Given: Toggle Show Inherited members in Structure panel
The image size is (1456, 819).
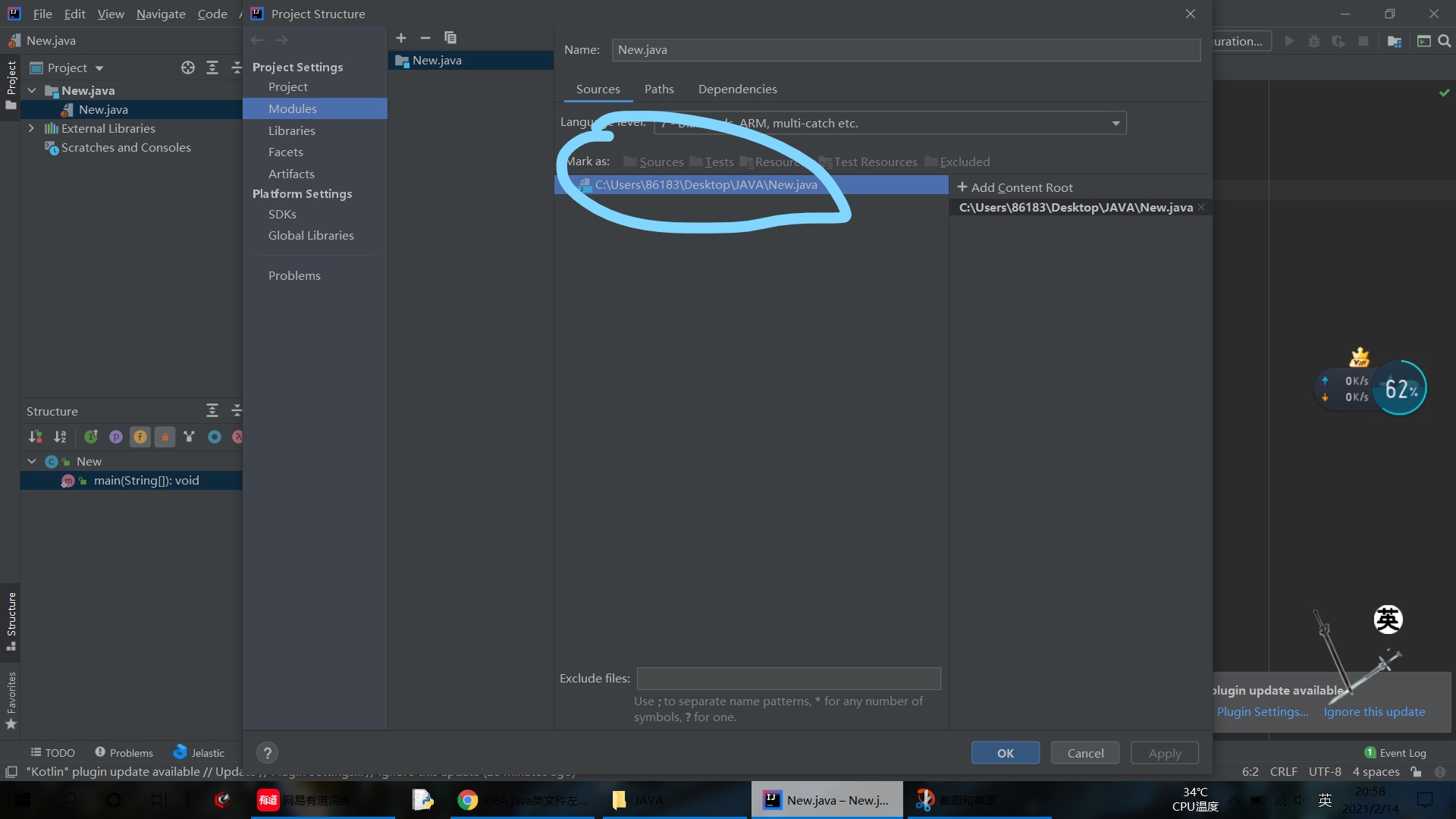Looking at the screenshot, I should (91, 437).
